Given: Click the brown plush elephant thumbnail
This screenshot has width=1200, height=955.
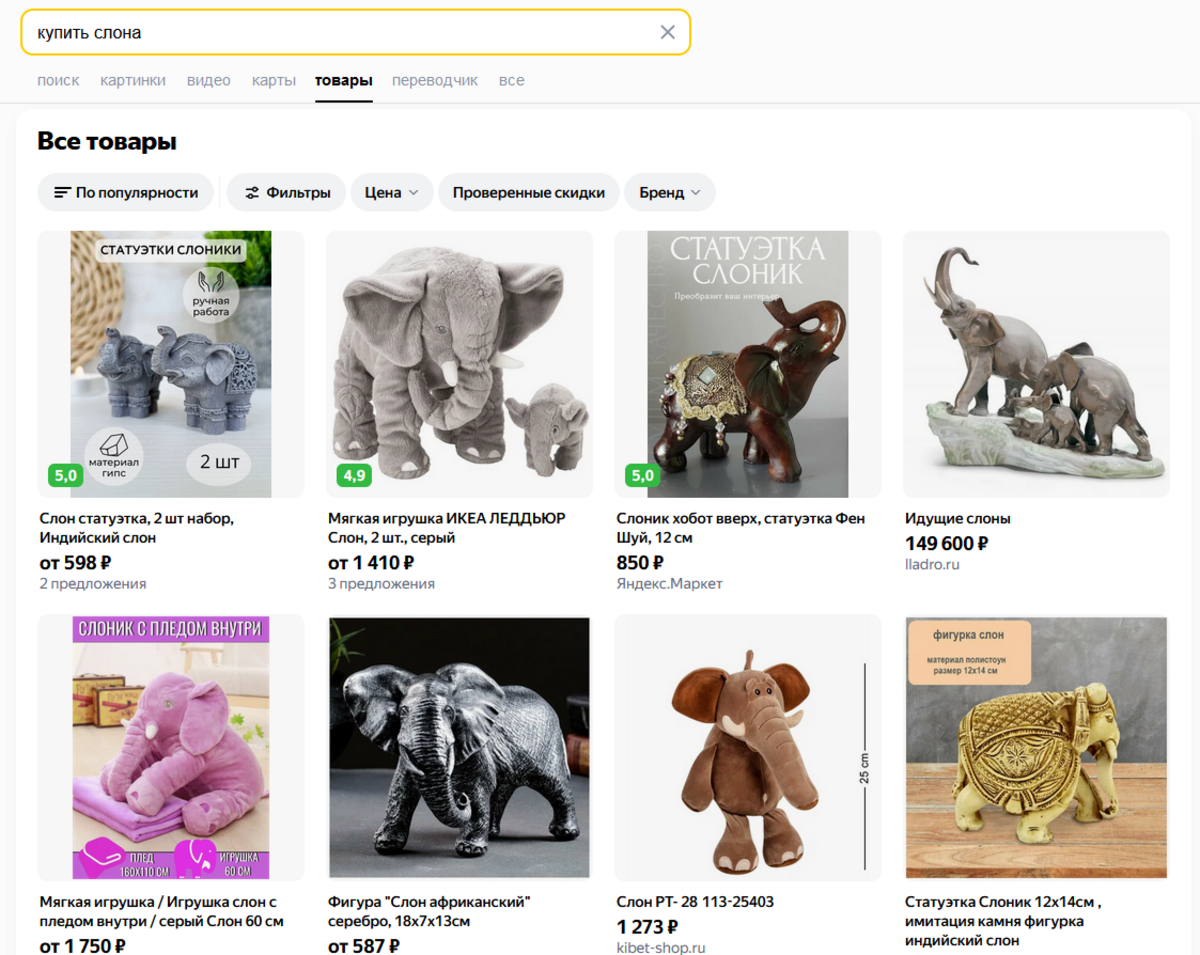Looking at the screenshot, I should [x=748, y=747].
